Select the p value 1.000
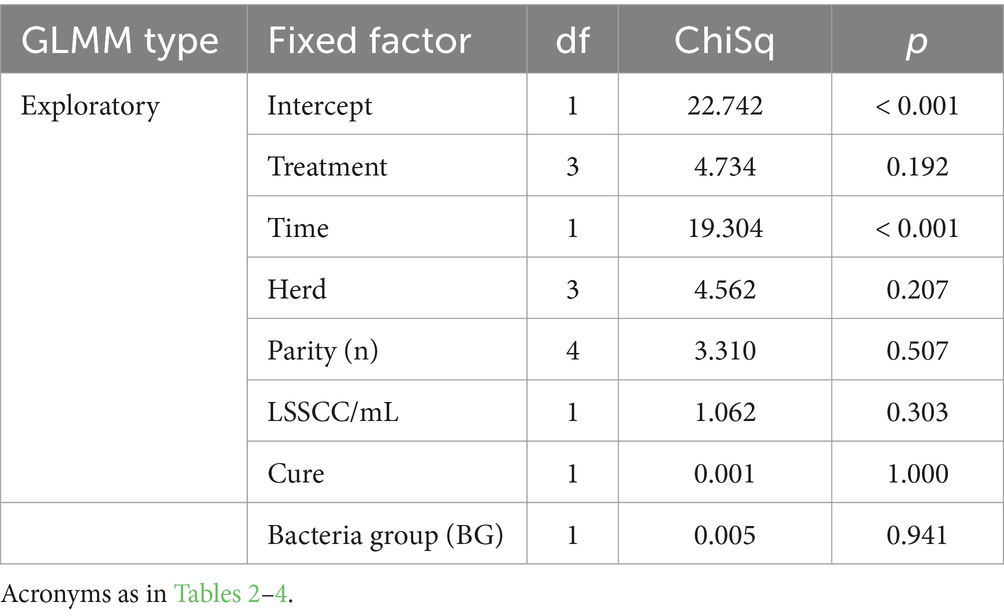The width and height of the screenshot is (1004, 616). point(917,474)
